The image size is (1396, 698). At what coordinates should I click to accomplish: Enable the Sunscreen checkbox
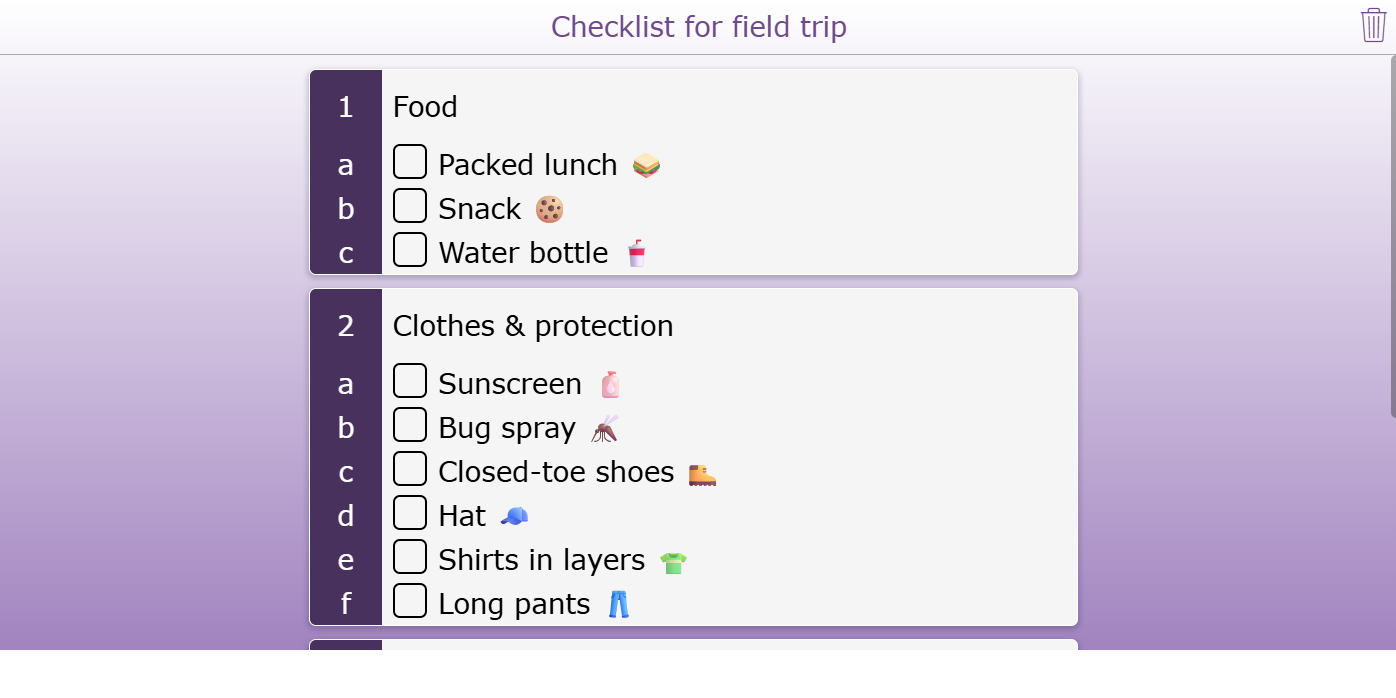coord(410,381)
